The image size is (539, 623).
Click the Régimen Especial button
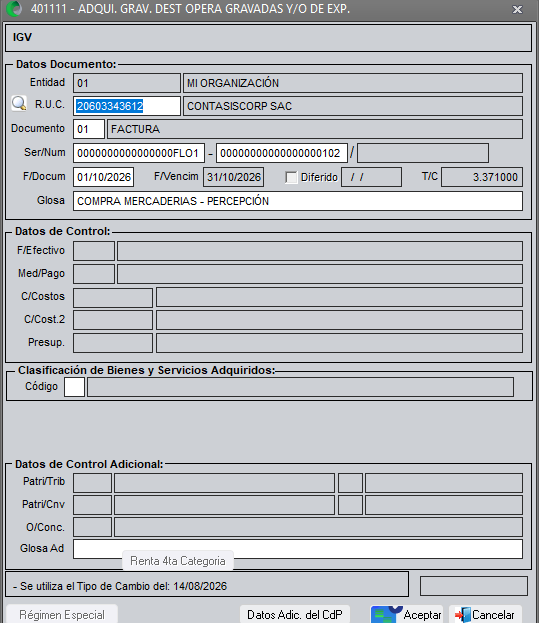tap(62, 615)
